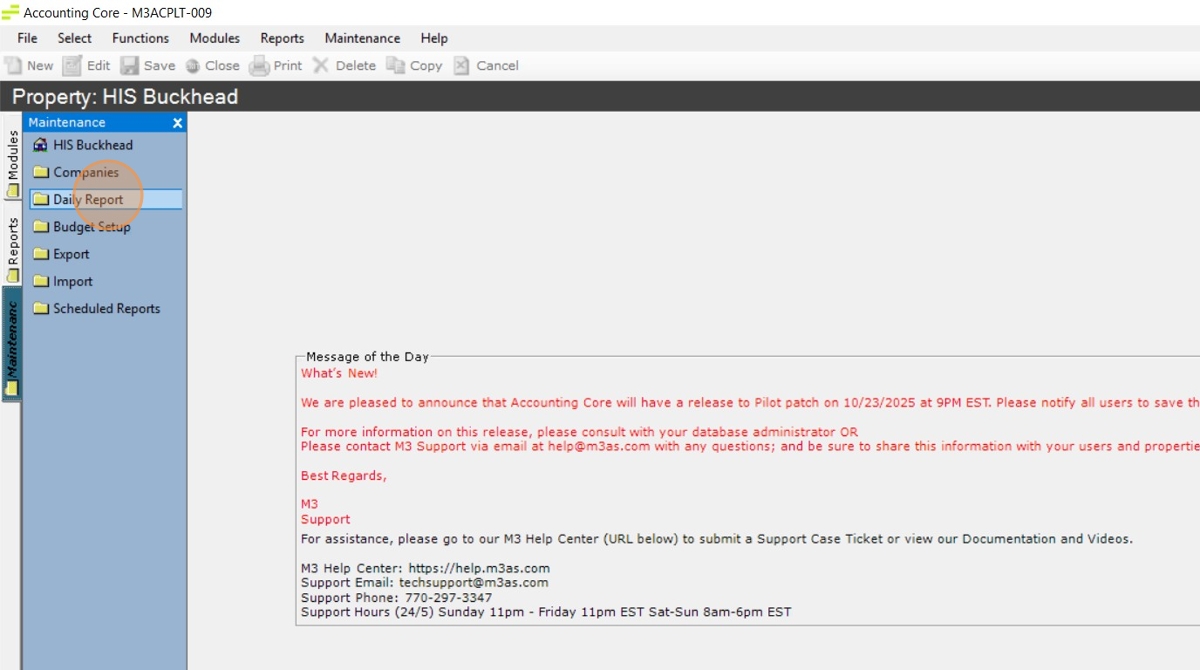Click the Delete X icon
The image size is (1200, 670).
[321, 66]
